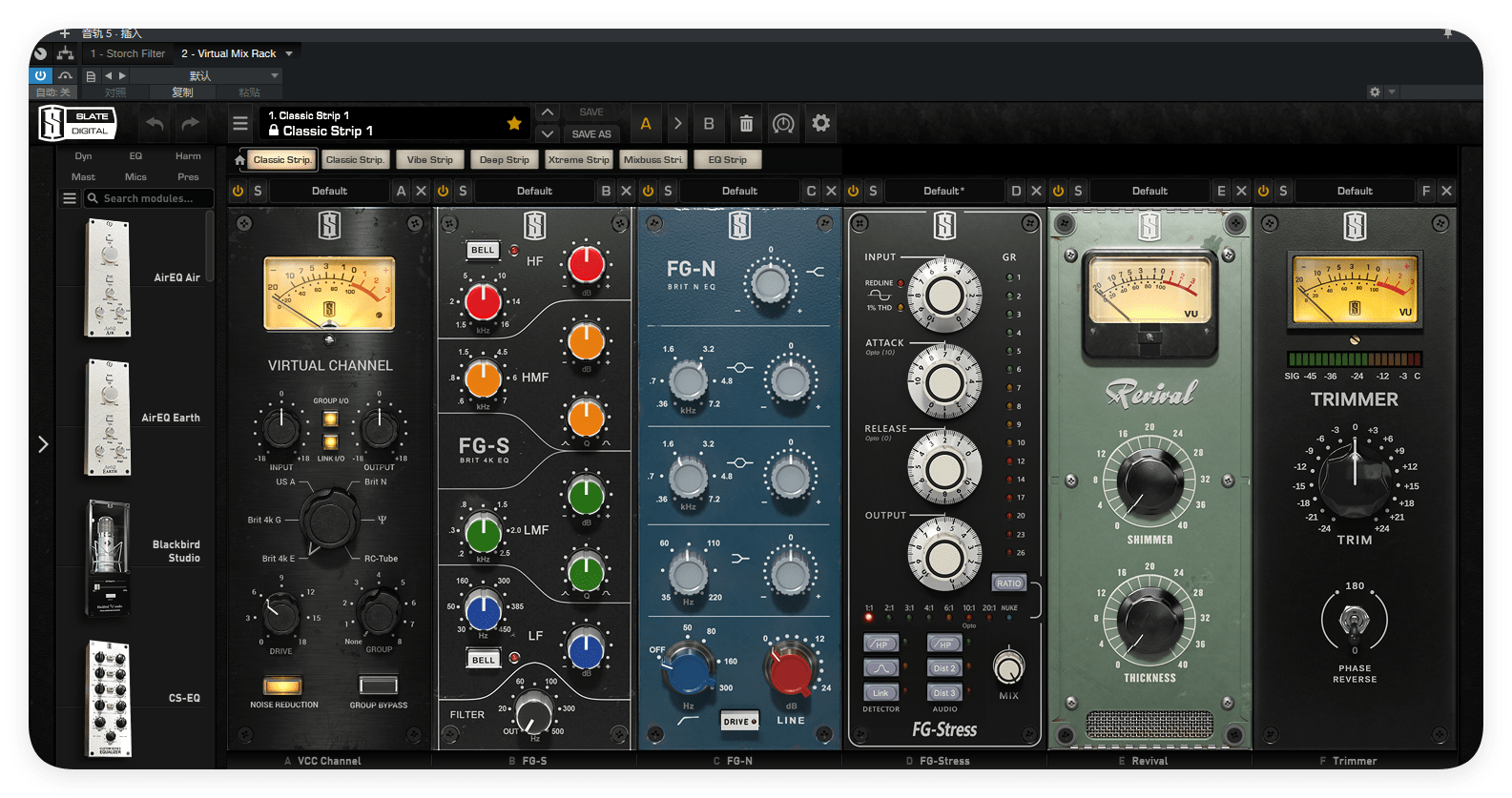Bypass FG-N with its power button

(x=648, y=191)
